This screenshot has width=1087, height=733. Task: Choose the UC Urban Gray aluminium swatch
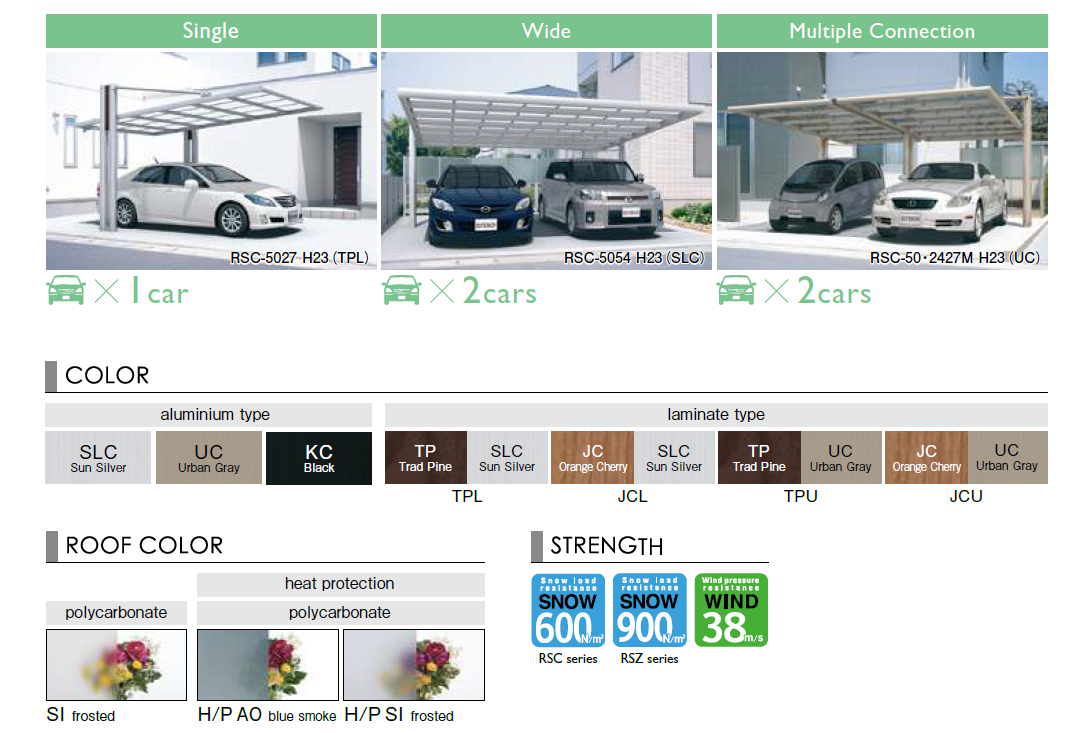pyautogui.click(x=209, y=458)
